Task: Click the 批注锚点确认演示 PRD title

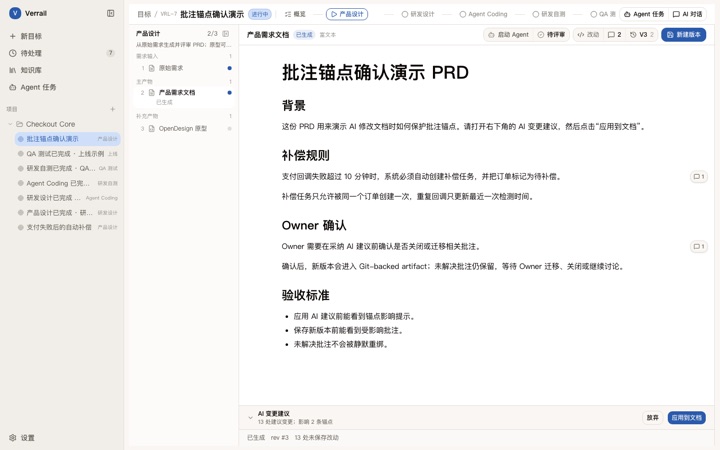Action: click(x=375, y=73)
